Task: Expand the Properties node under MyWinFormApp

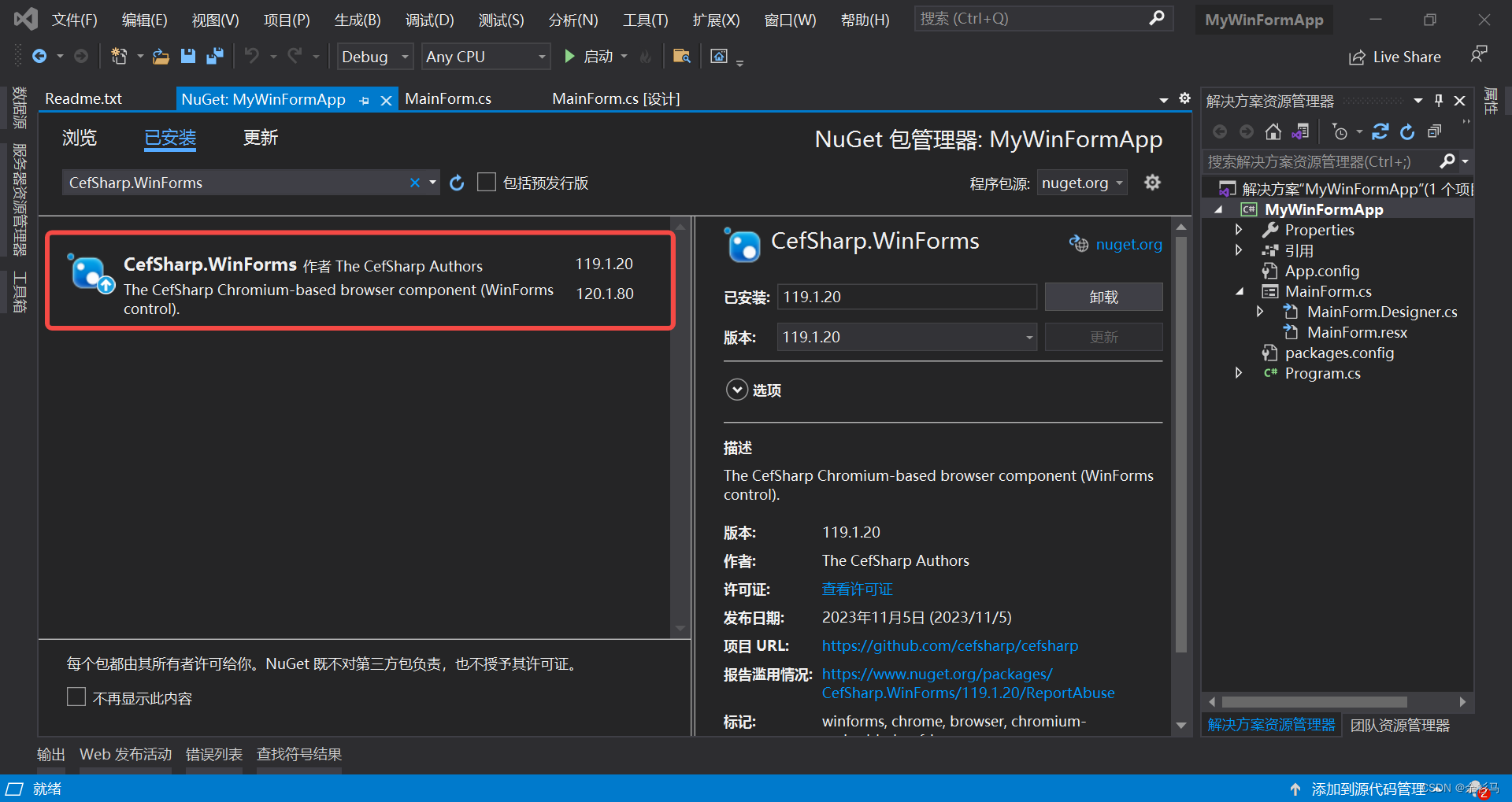Action: pyautogui.click(x=1239, y=229)
